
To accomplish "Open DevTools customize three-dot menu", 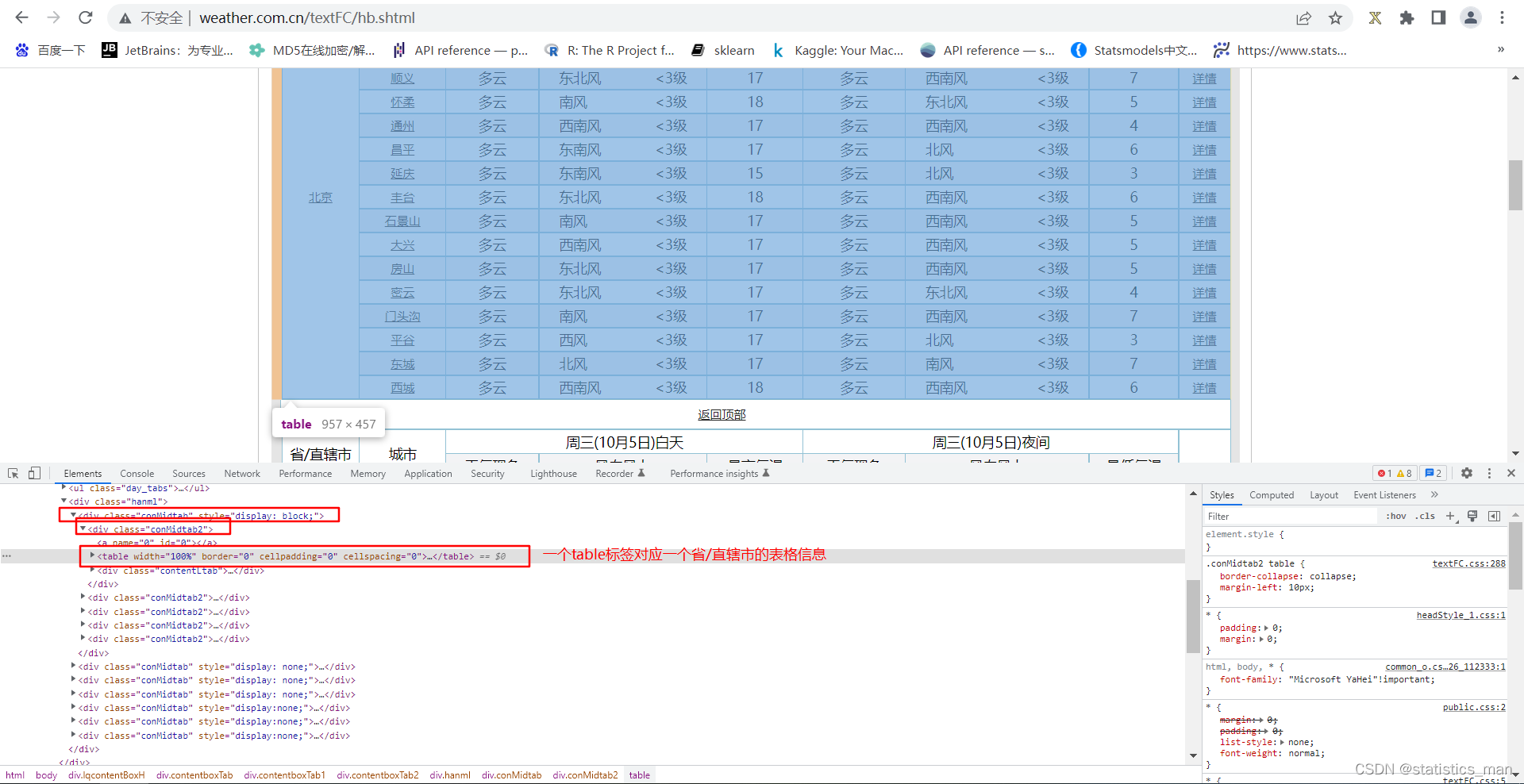I will 1489,473.
